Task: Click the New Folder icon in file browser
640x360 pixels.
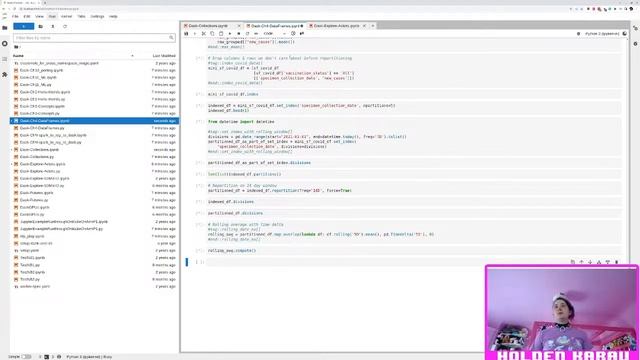Action: coord(40,26)
